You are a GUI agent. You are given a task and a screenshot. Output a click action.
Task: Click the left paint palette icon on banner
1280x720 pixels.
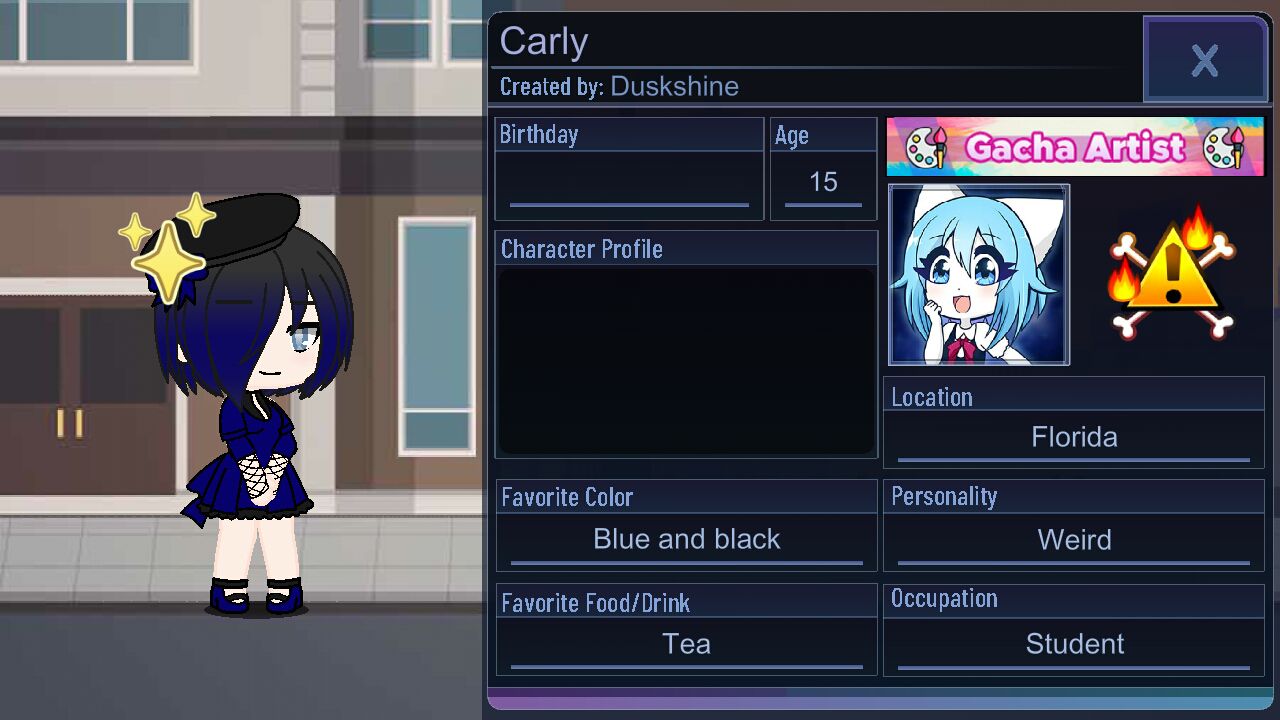pyautogui.click(x=926, y=147)
